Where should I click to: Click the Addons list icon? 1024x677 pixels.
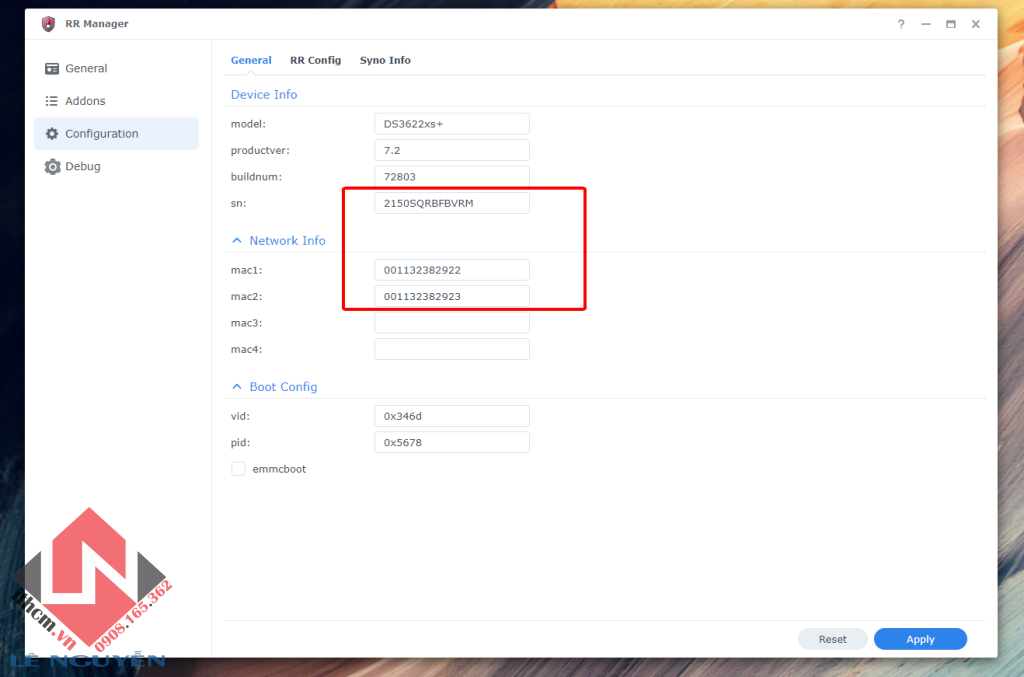pos(52,101)
